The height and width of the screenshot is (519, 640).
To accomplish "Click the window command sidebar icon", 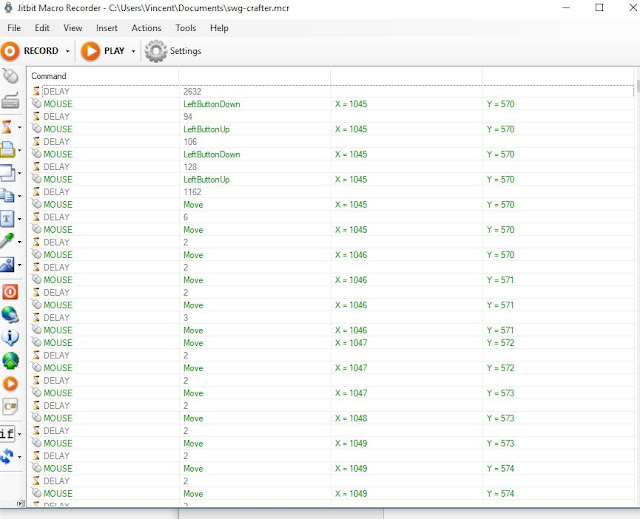I will click(7, 173).
